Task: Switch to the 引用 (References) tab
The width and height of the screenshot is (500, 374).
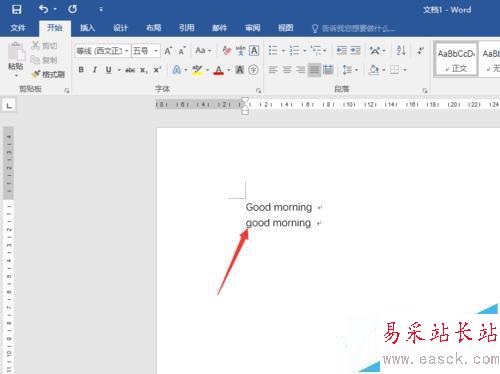Action: 186,28
